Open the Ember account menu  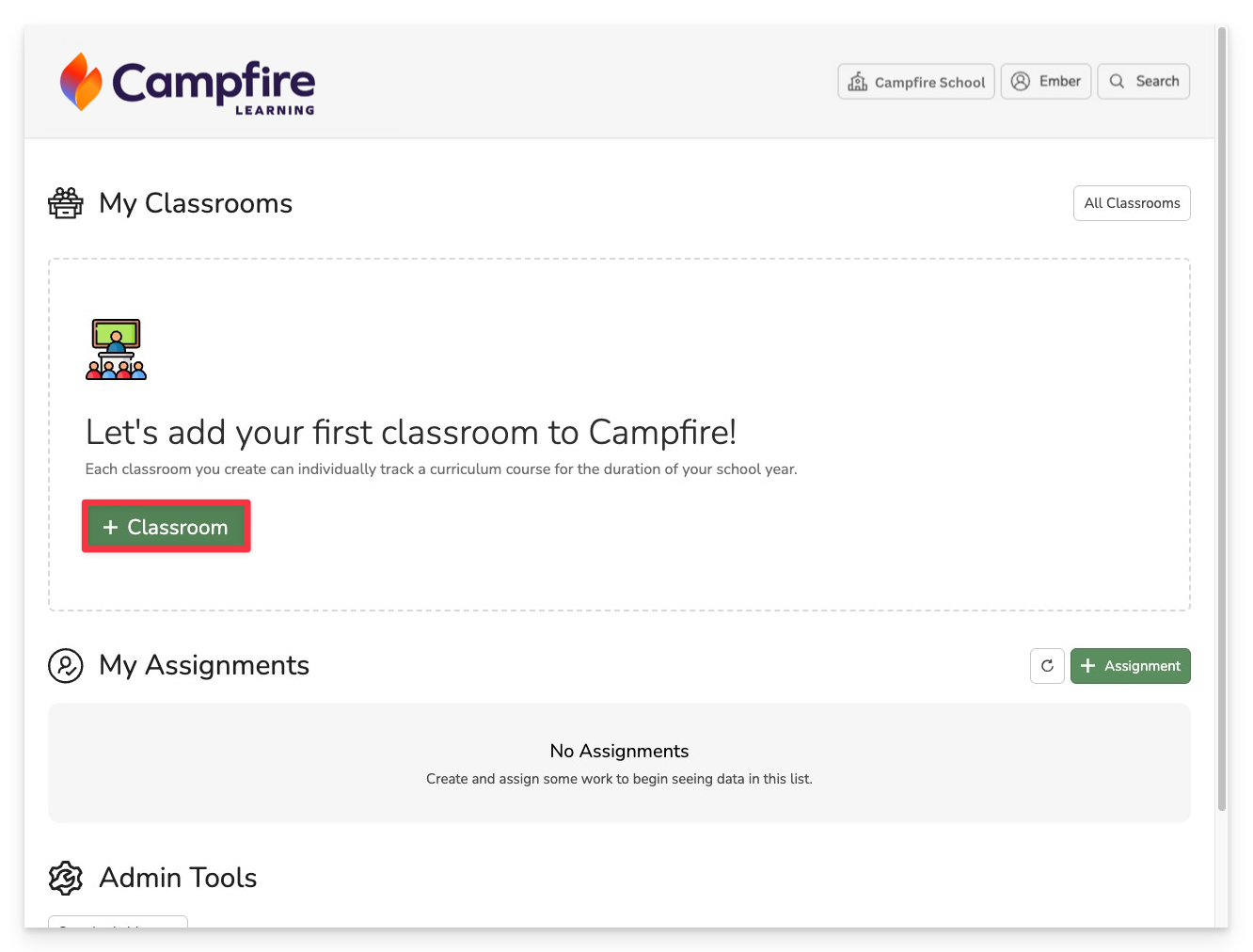click(x=1046, y=82)
